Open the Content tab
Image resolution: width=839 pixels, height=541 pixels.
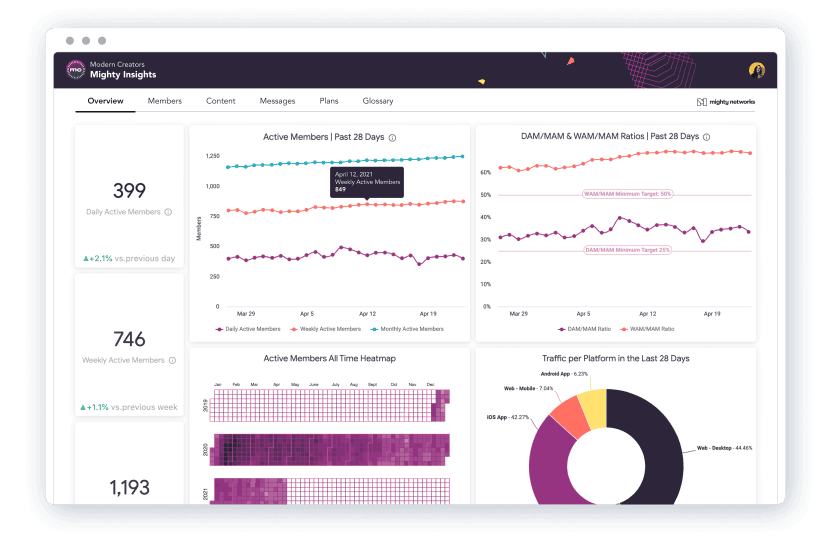(220, 101)
